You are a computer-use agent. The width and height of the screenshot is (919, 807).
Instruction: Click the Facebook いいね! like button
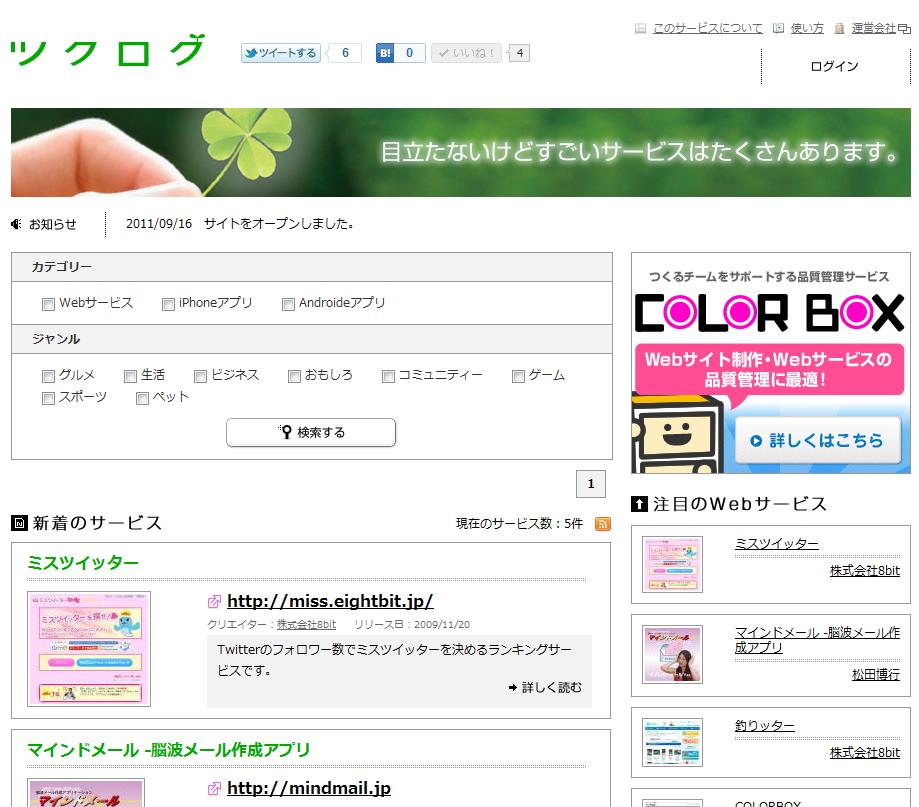(466, 53)
